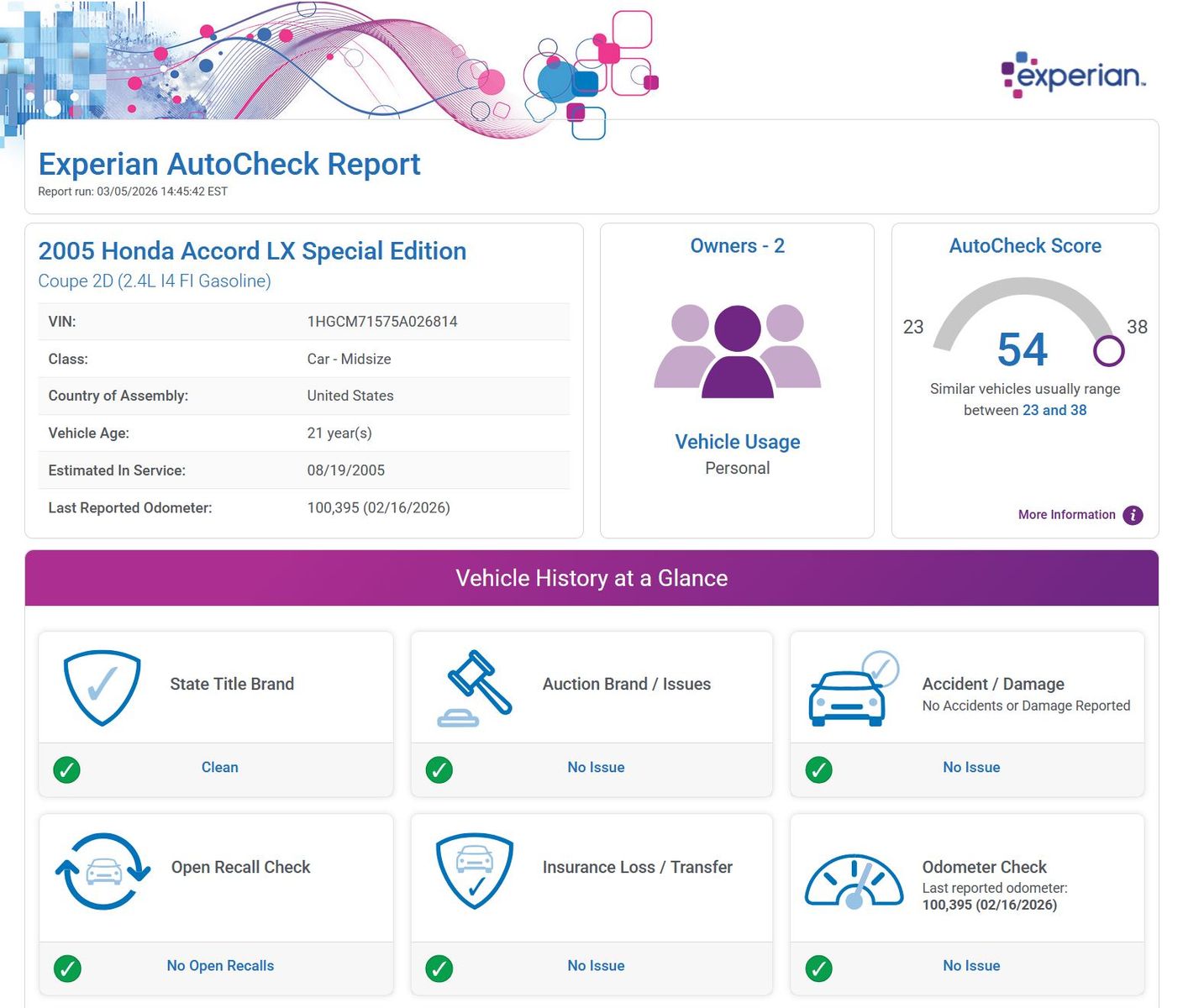Click green checkmark beside No Open Recalls
Viewport: 1183px width, 1008px height.
[67, 968]
